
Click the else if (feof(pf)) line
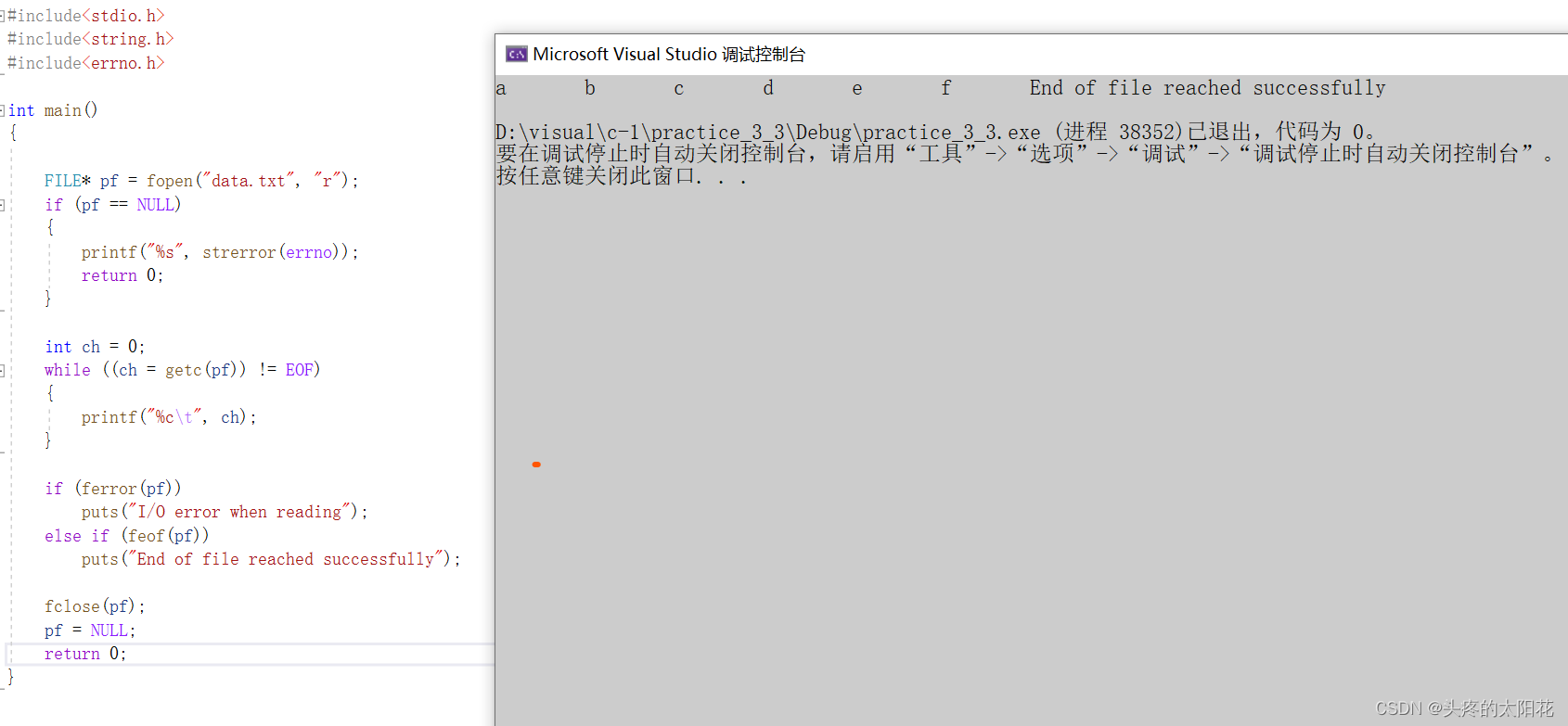(127, 536)
